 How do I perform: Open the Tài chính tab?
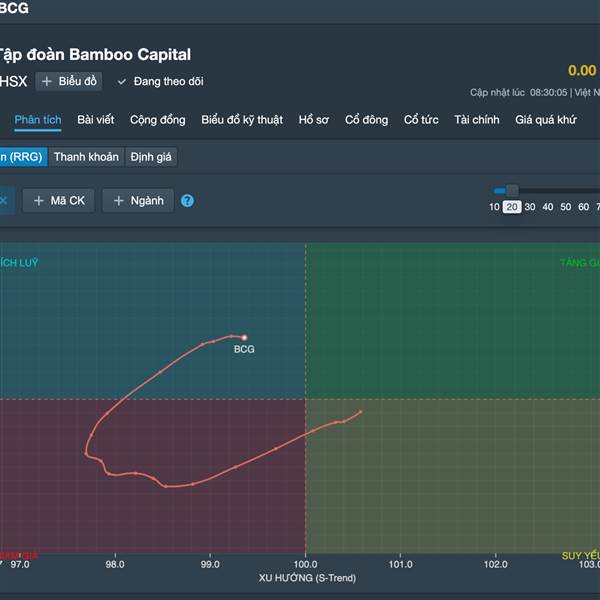click(477, 120)
